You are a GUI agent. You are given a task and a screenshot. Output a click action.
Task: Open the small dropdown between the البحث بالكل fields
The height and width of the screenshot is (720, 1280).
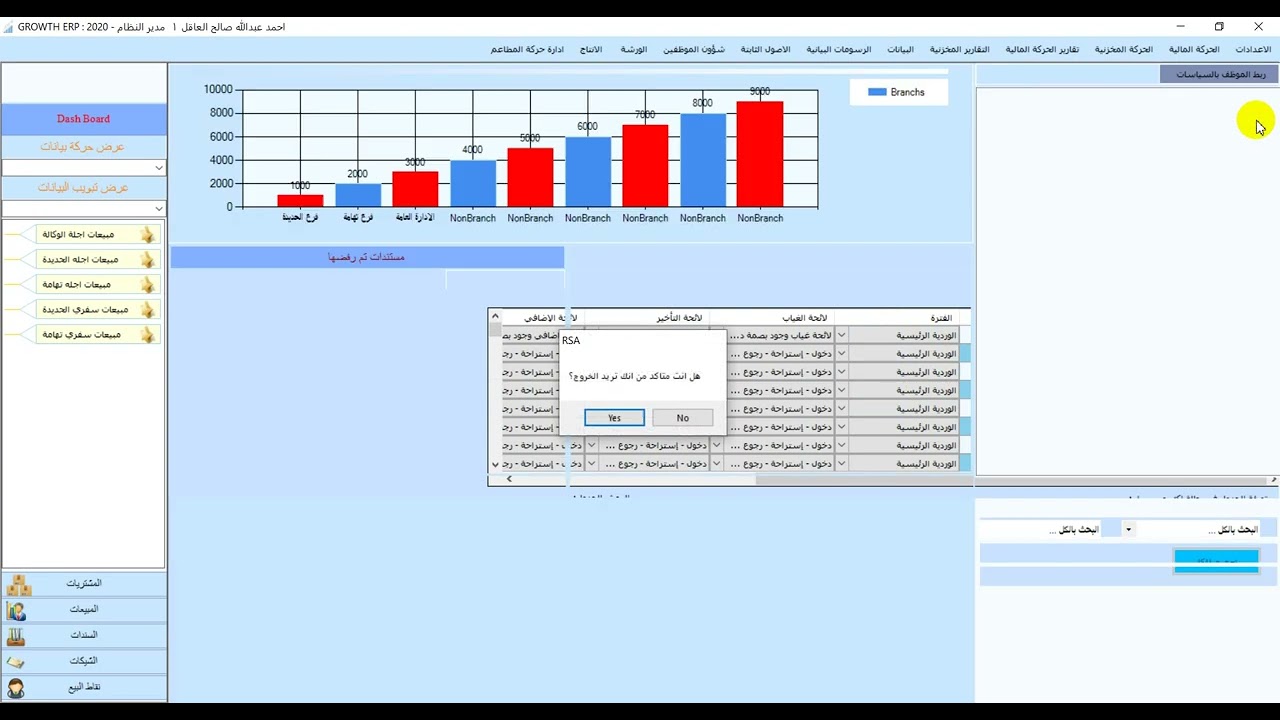point(1128,530)
